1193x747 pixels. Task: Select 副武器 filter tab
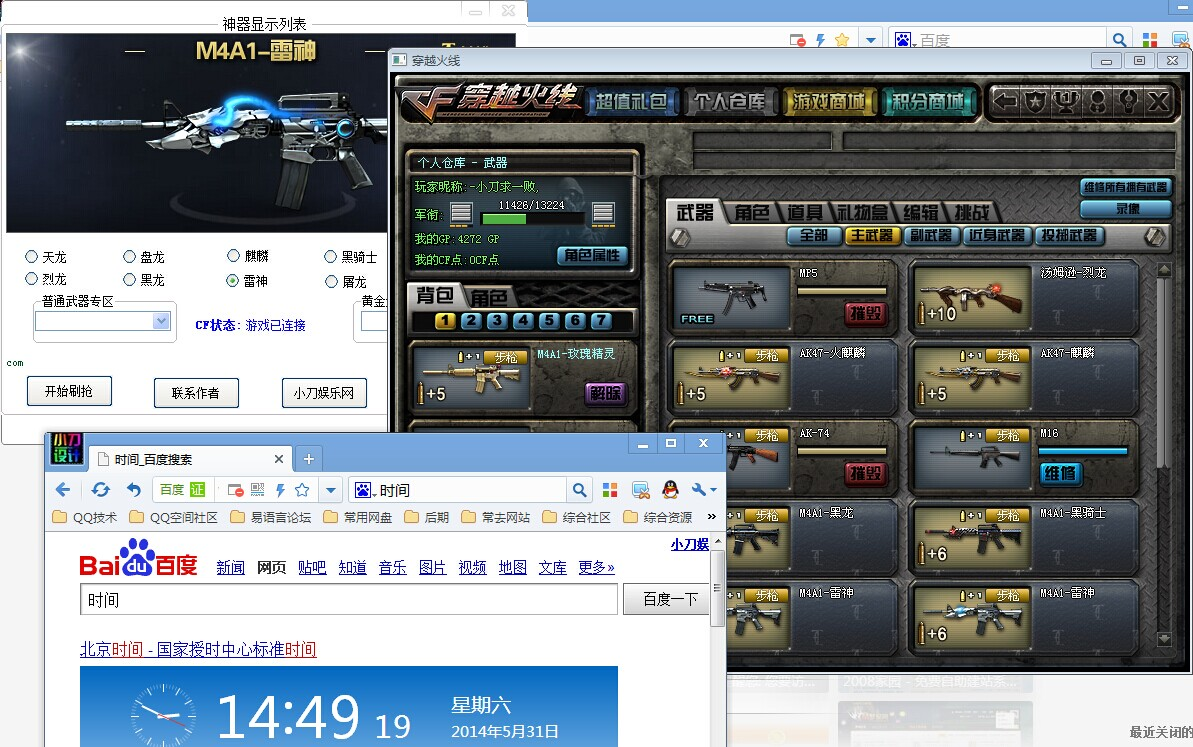click(931, 236)
